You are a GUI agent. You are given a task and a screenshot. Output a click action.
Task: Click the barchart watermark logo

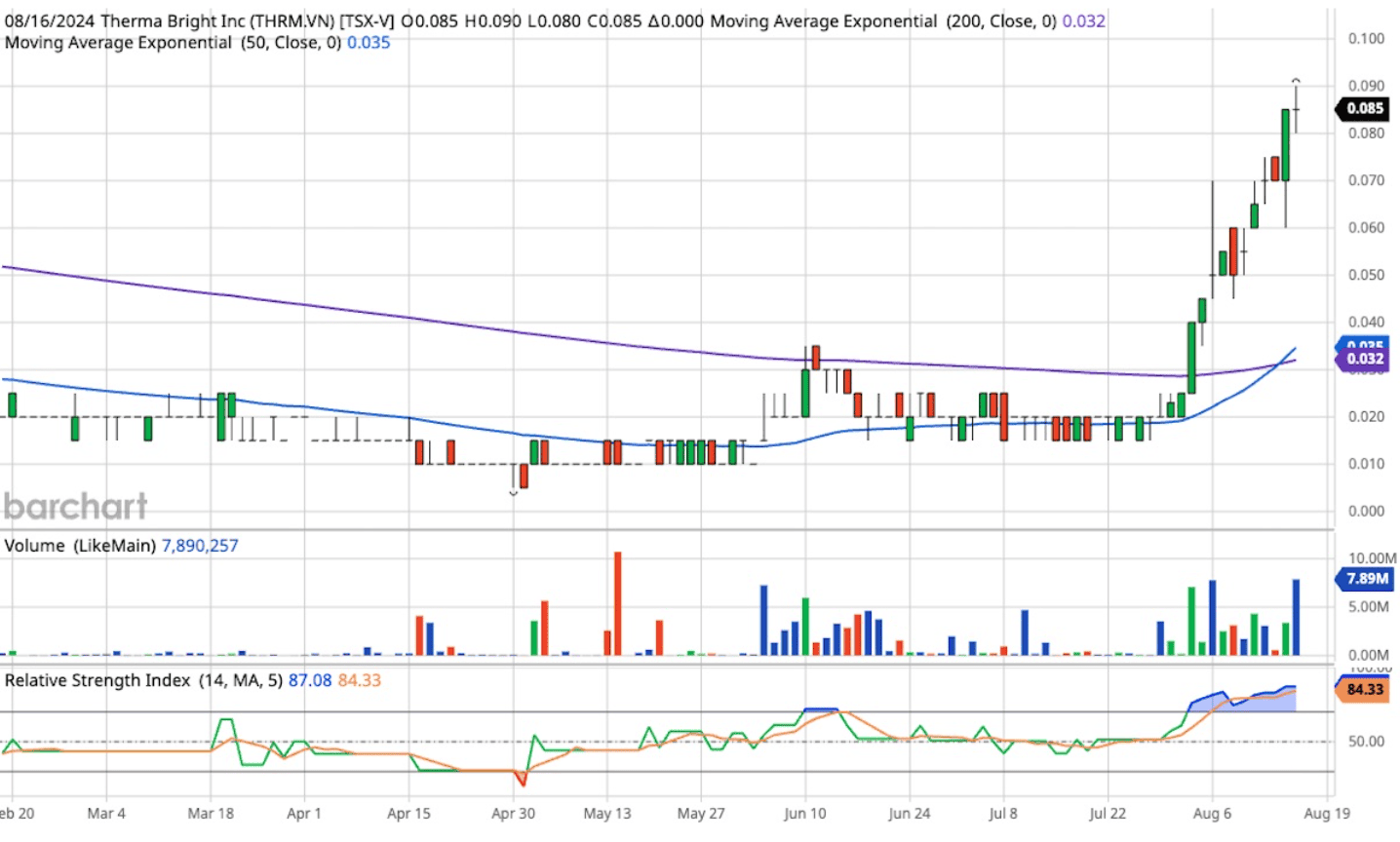point(76,506)
